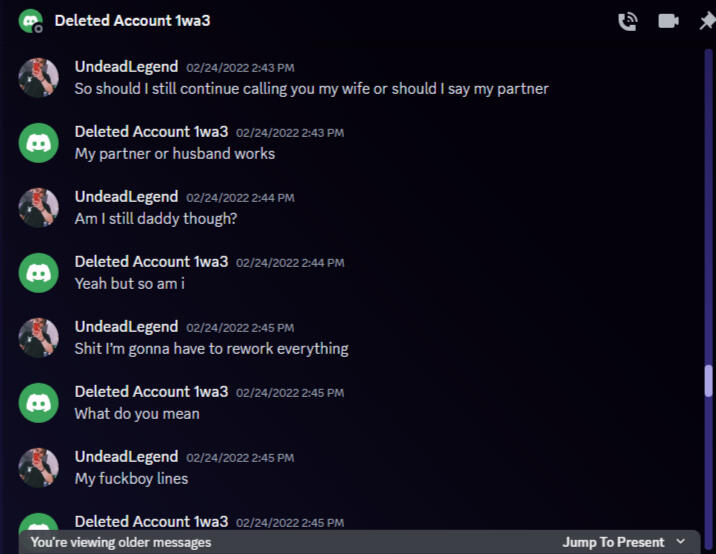The width and height of the screenshot is (716, 554).
Task: Click the green avatar beside "My partner or husband works"
Action: coord(39,142)
